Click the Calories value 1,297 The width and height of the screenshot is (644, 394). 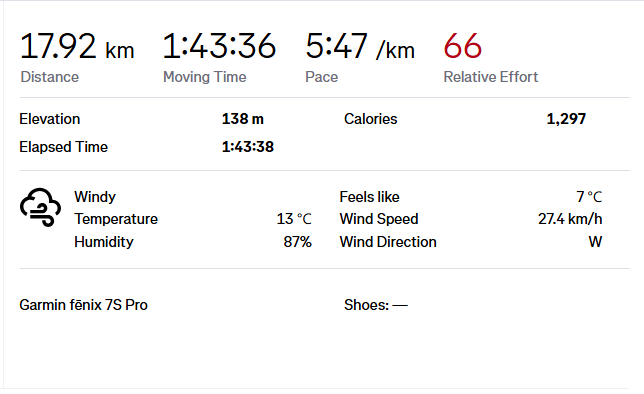coord(566,119)
